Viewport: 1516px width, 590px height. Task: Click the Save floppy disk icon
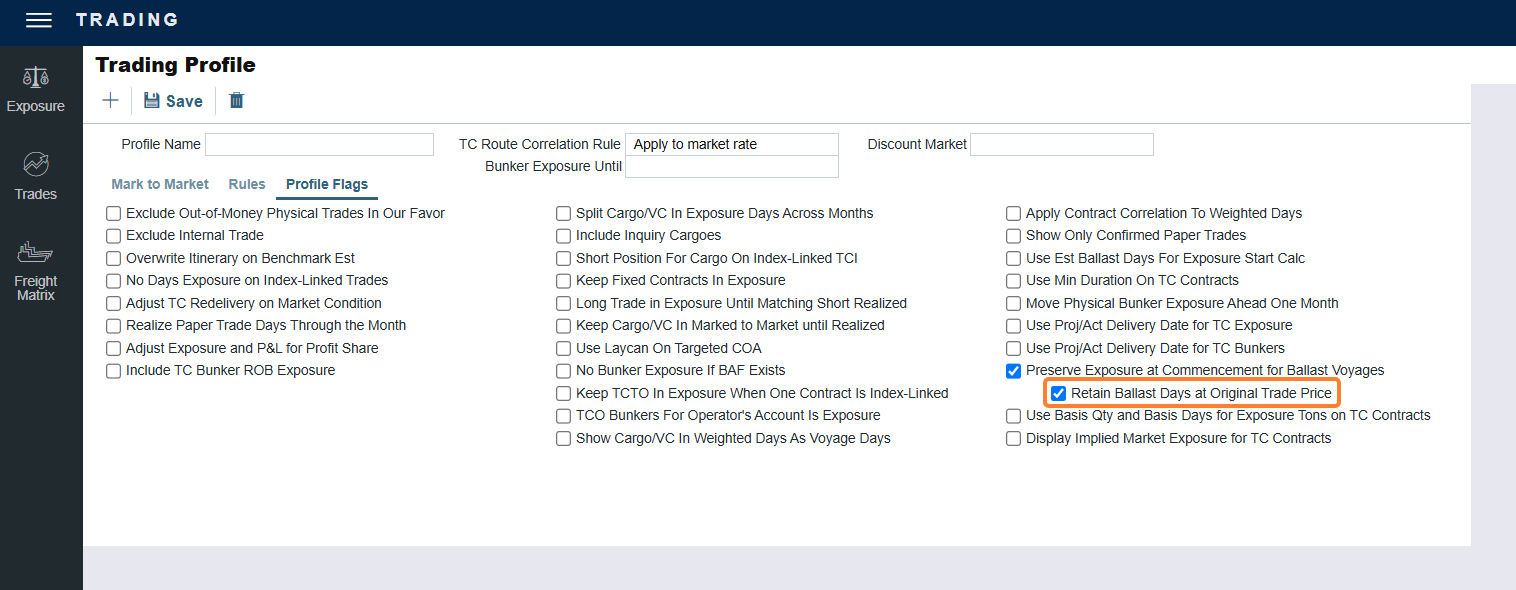(152, 100)
